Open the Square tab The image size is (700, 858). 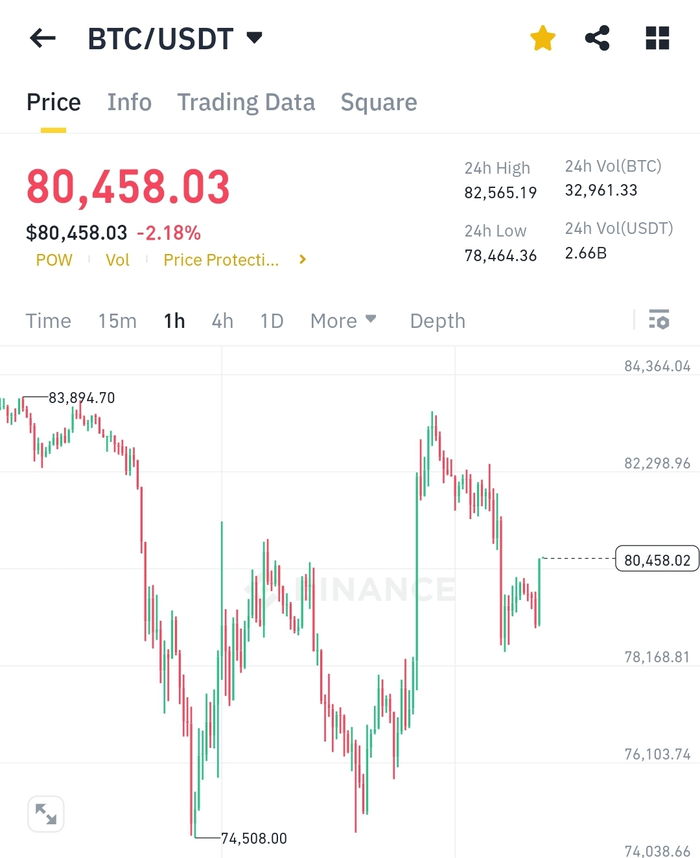click(x=379, y=102)
